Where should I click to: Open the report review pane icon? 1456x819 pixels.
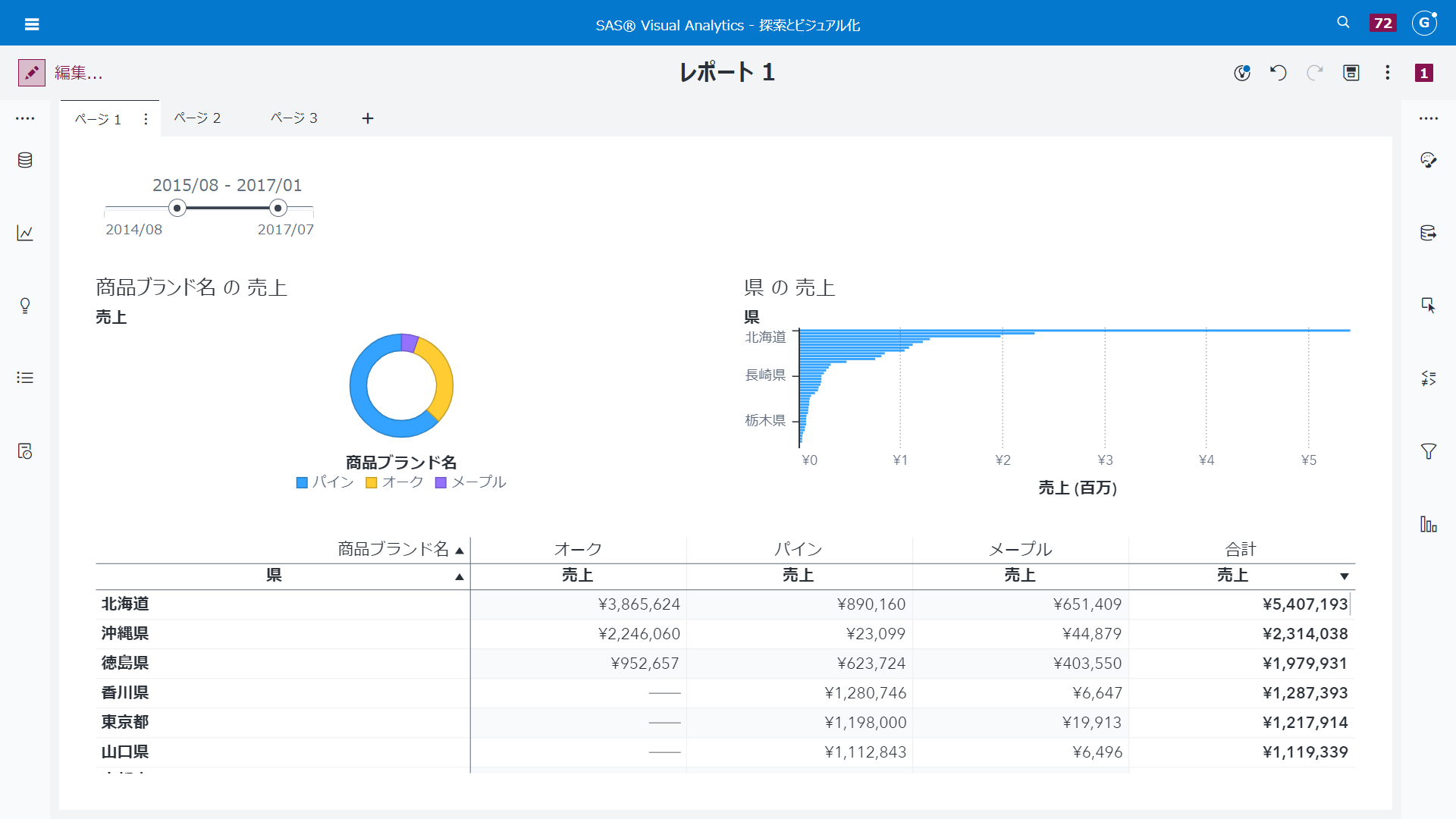point(25,451)
